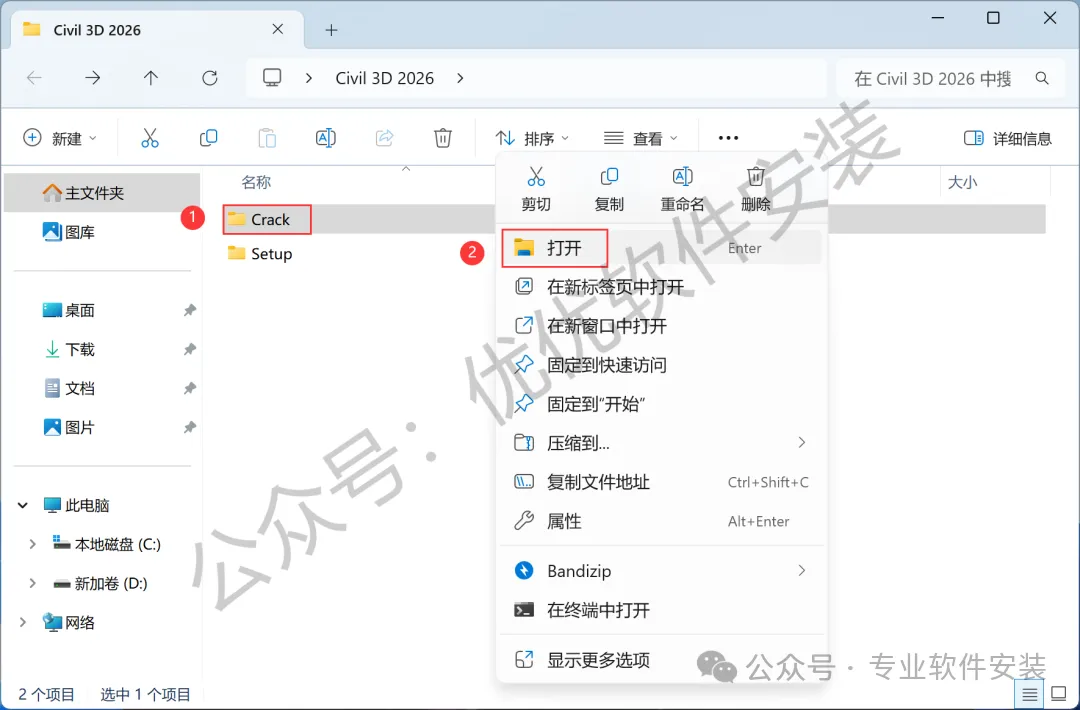Expand the 本地磁盘 (C:) node
This screenshot has height=710, width=1080.
click(32, 544)
